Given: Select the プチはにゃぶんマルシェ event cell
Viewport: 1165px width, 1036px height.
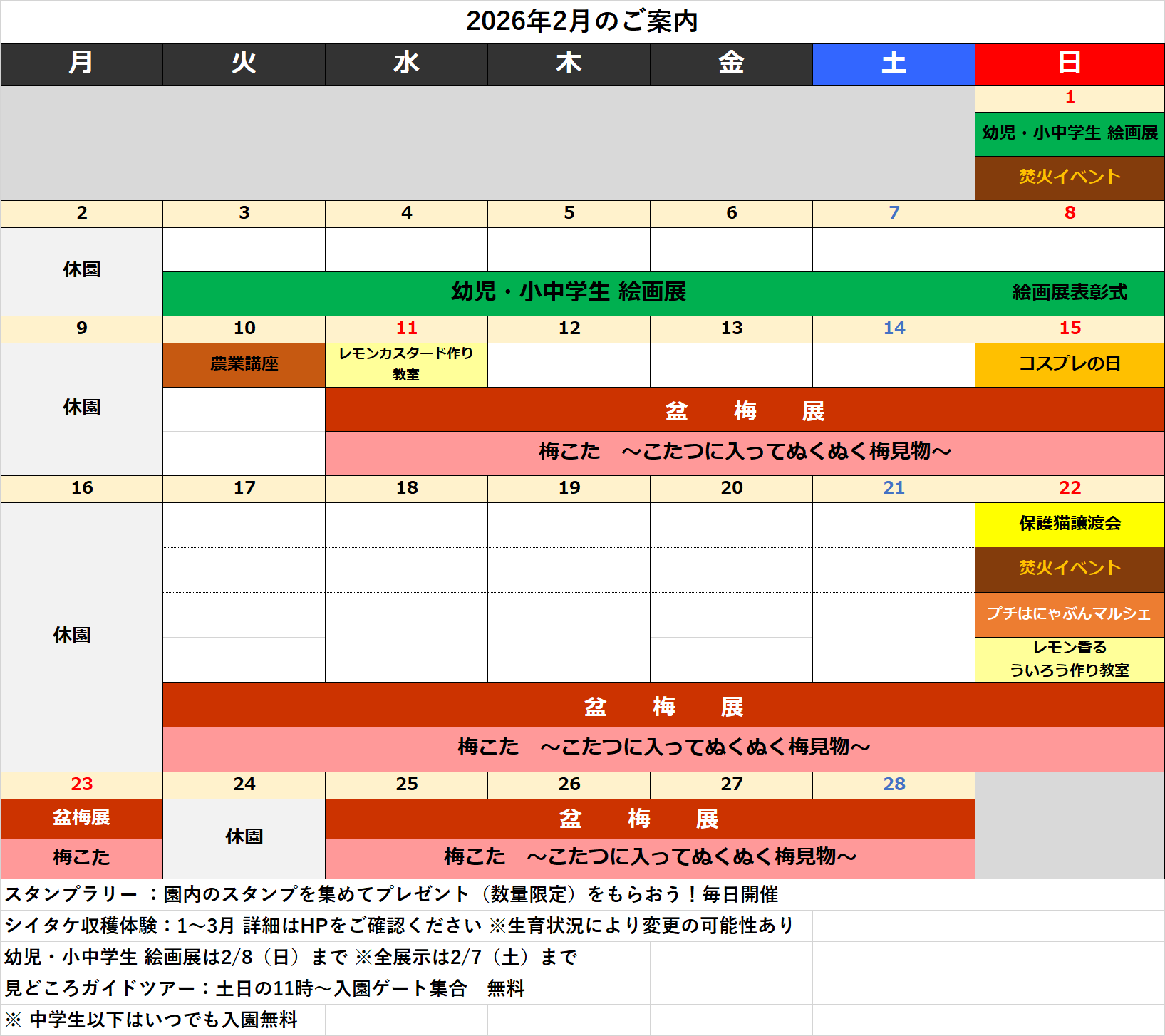Looking at the screenshot, I should click(x=1069, y=613).
